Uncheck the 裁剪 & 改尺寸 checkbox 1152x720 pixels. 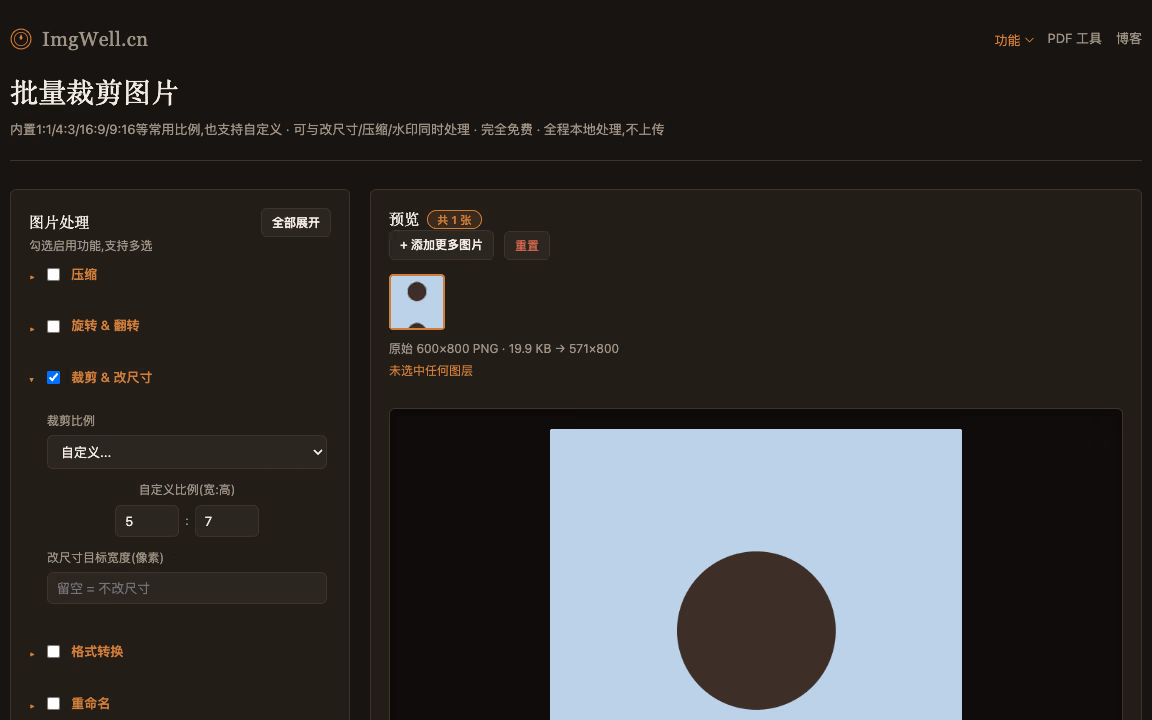pos(54,378)
